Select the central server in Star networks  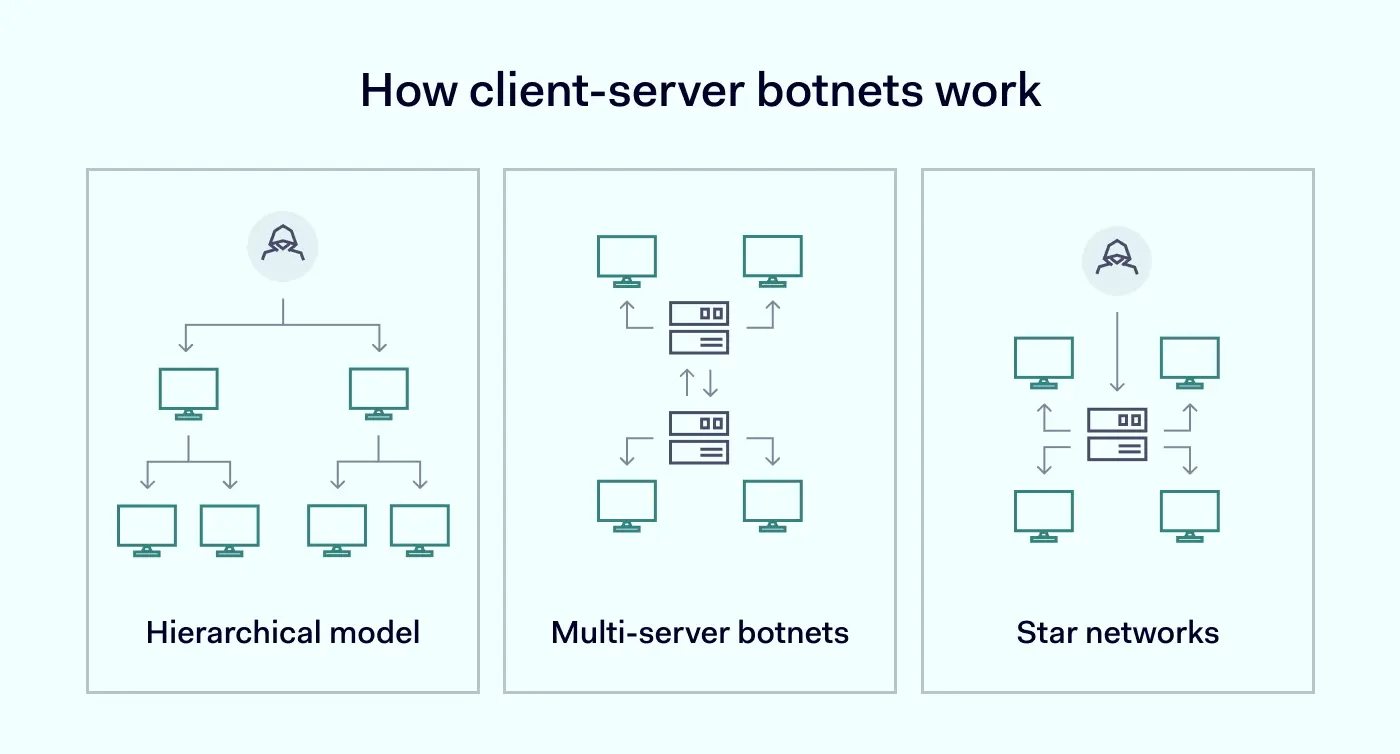(1117, 433)
